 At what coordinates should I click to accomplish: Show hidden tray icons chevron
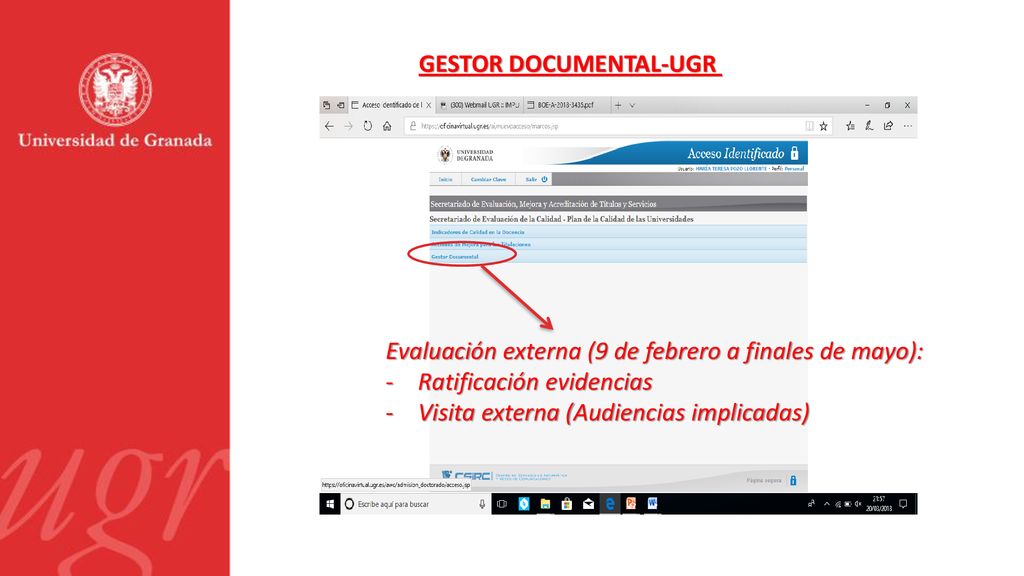click(x=827, y=504)
